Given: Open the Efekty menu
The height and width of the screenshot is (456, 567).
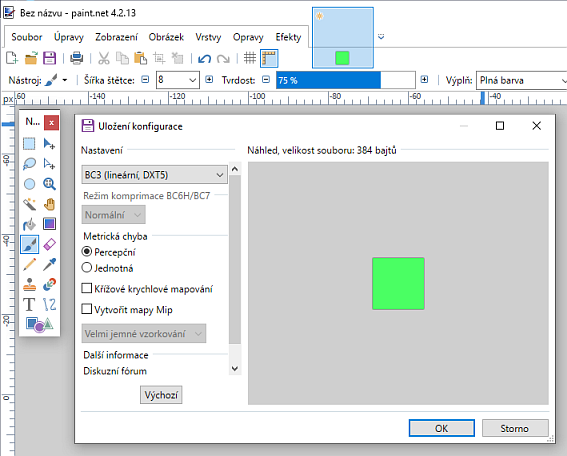Looking at the screenshot, I should pos(288,37).
